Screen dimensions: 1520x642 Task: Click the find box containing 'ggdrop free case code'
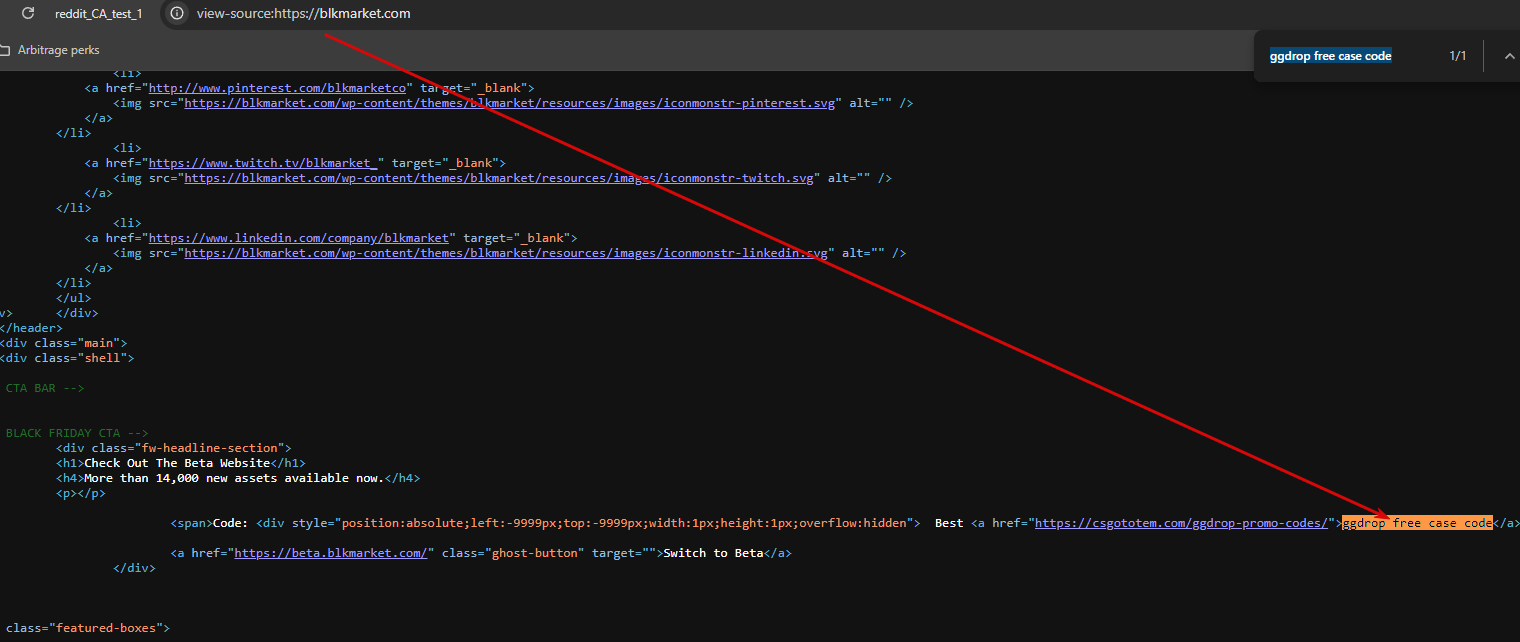(x=1331, y=56)
